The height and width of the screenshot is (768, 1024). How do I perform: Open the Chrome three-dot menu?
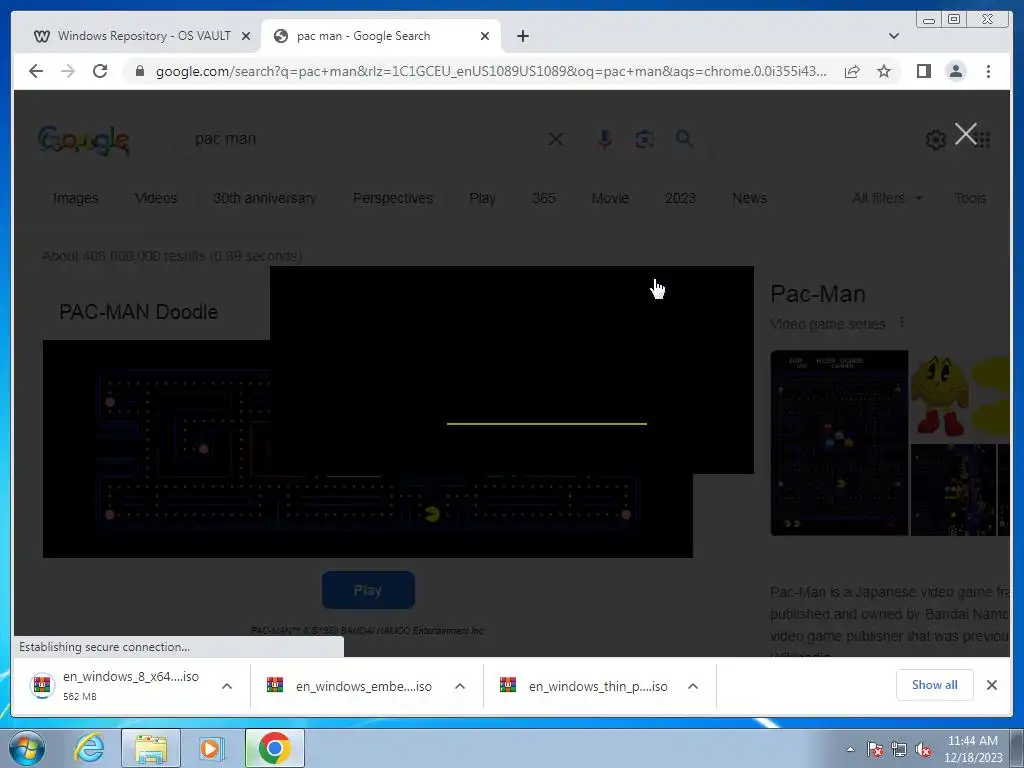coord(988,71)
